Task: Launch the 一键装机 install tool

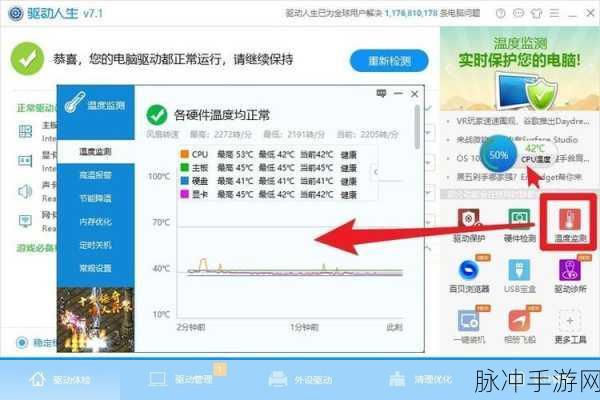Action: pyautogui.click(x=469, y=327)
